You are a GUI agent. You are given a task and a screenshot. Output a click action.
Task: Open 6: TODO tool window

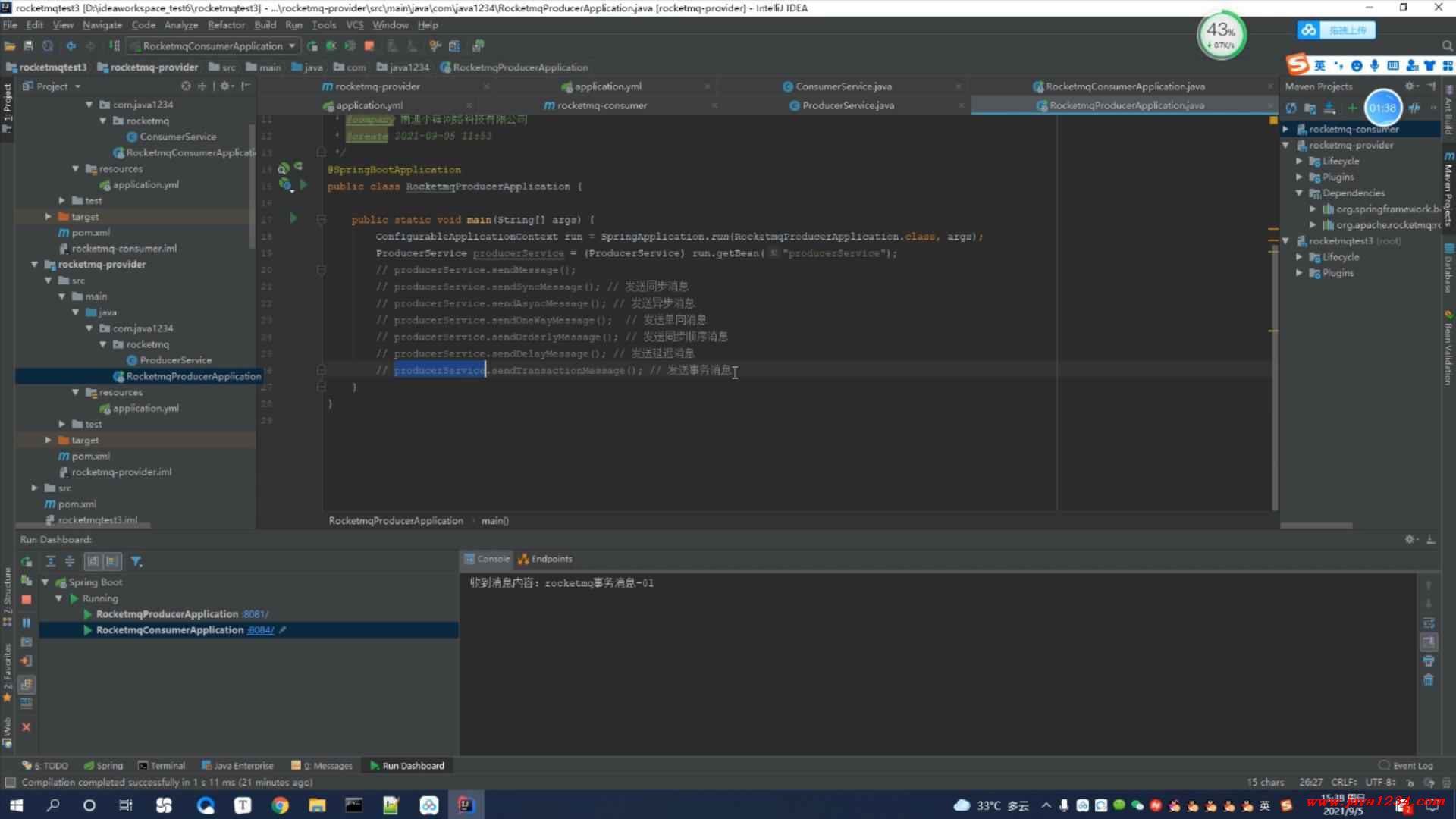tap(45, 766)
